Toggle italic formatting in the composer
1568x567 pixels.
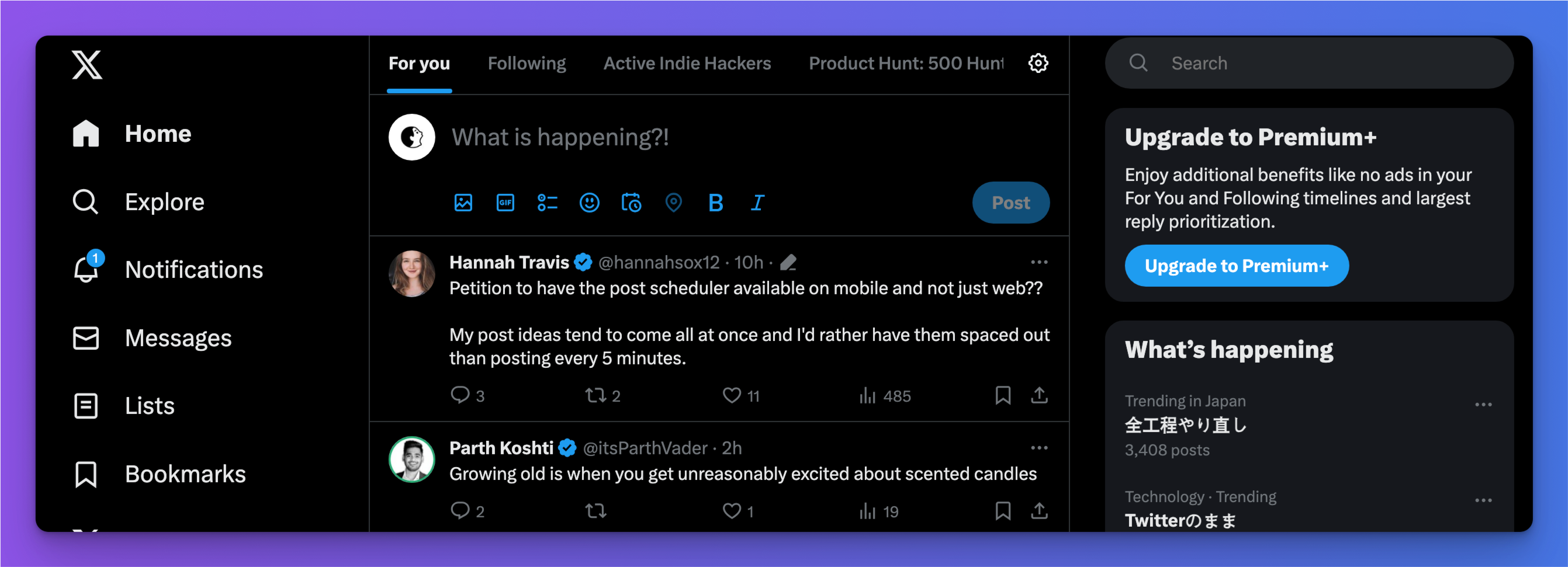coord(757,203)
